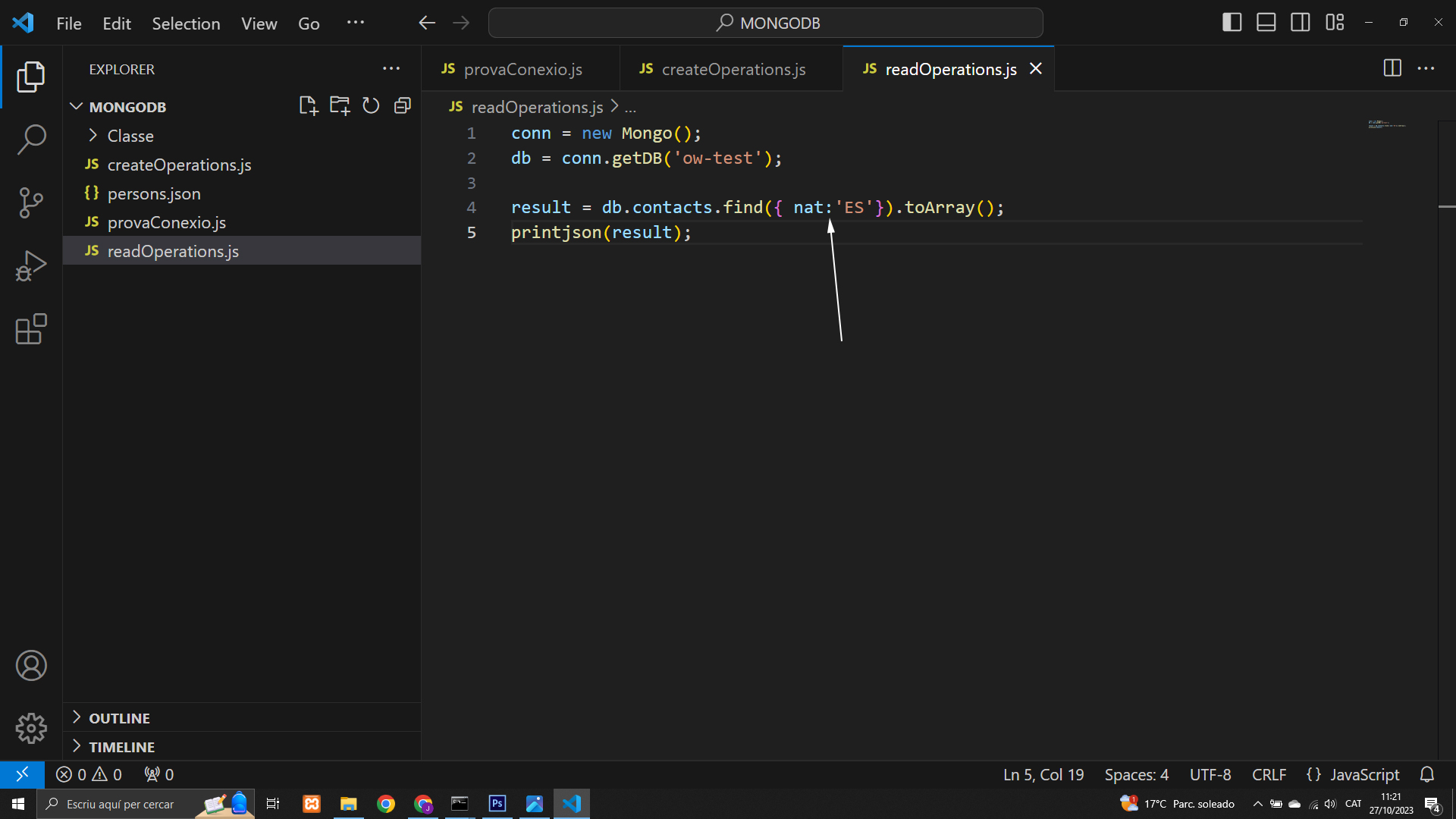Change language mode from JavaScript in status bar

[1353, 774]
